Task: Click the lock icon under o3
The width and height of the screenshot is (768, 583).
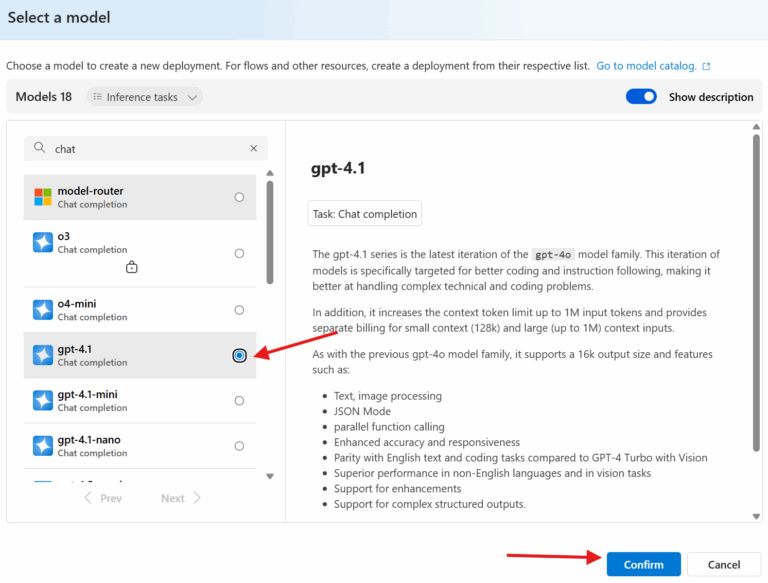Action: pos(131,267)
